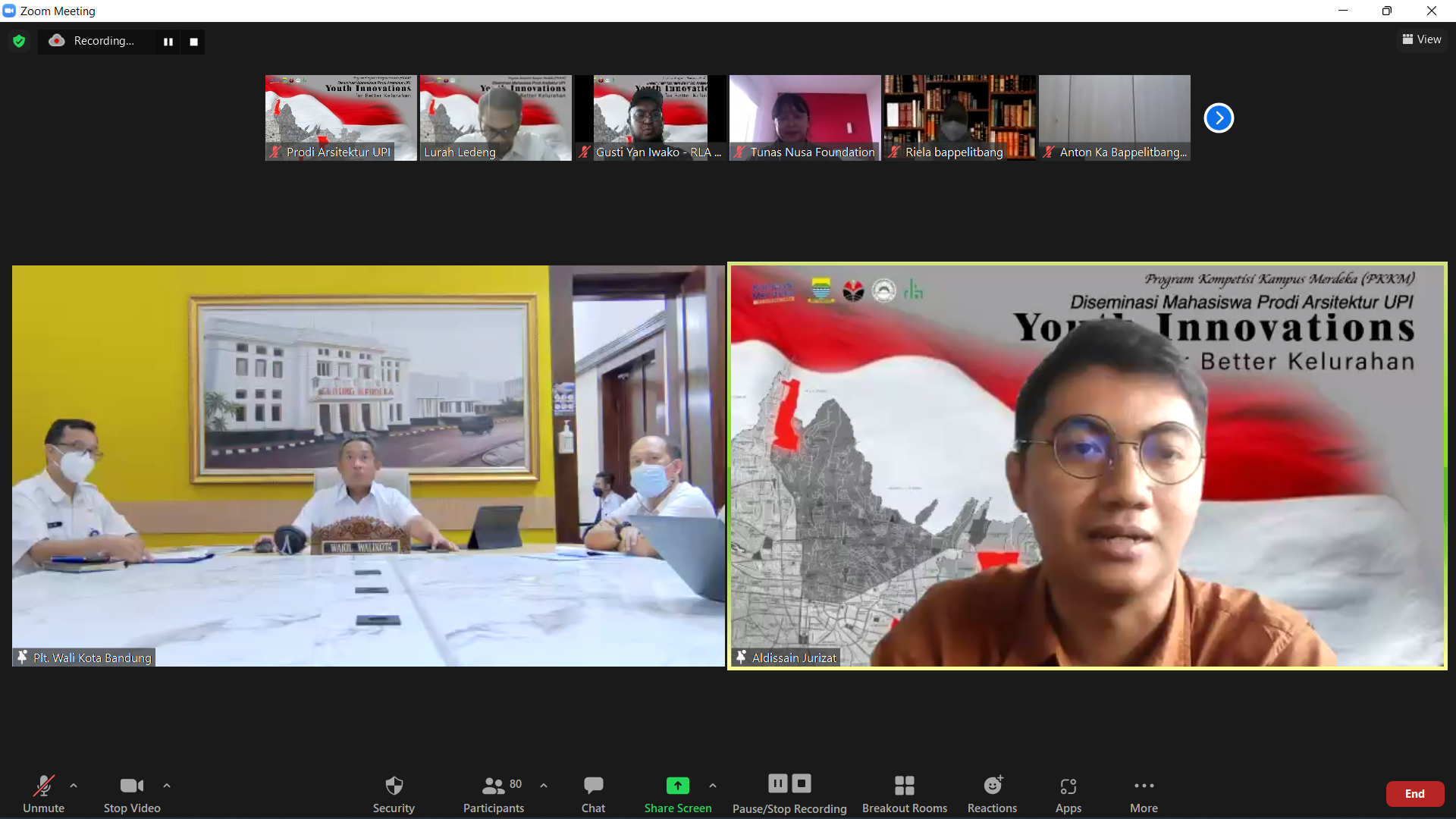Image resolution: width=1456 pixels, height=819 pixels.
Task: Click the red End meeting button
Action: coord(1415,793)
